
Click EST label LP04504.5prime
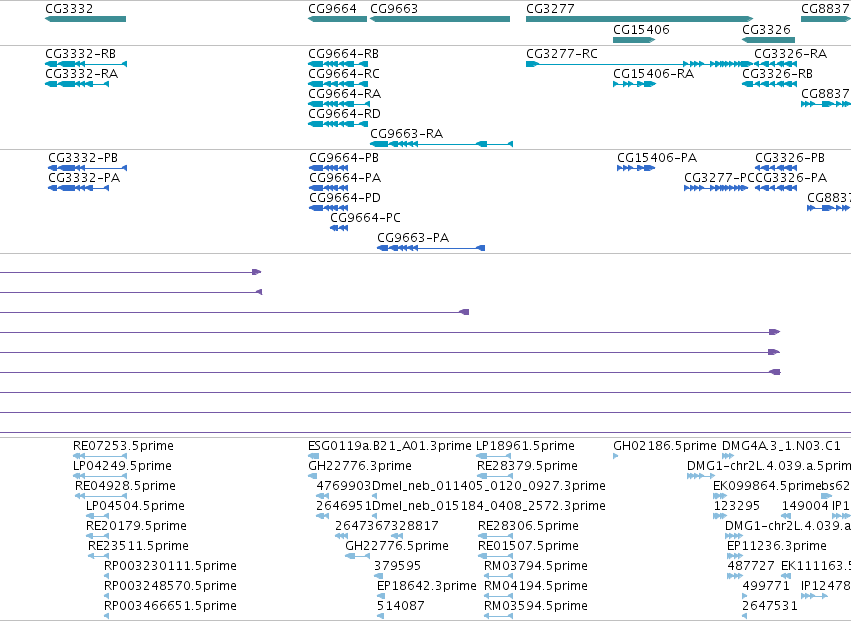click(135, 506)
